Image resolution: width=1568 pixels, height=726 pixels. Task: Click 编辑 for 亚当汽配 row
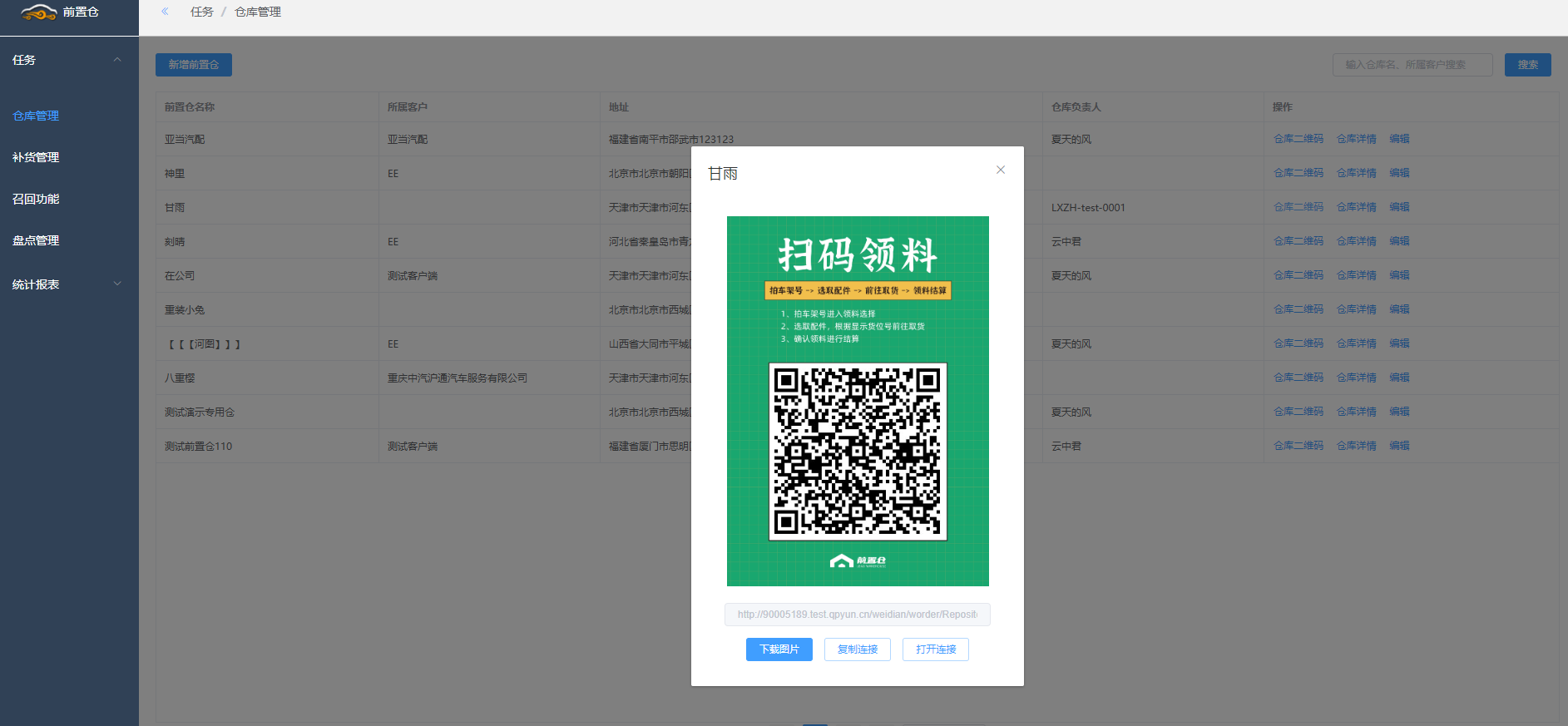(x=1399, y=139)
